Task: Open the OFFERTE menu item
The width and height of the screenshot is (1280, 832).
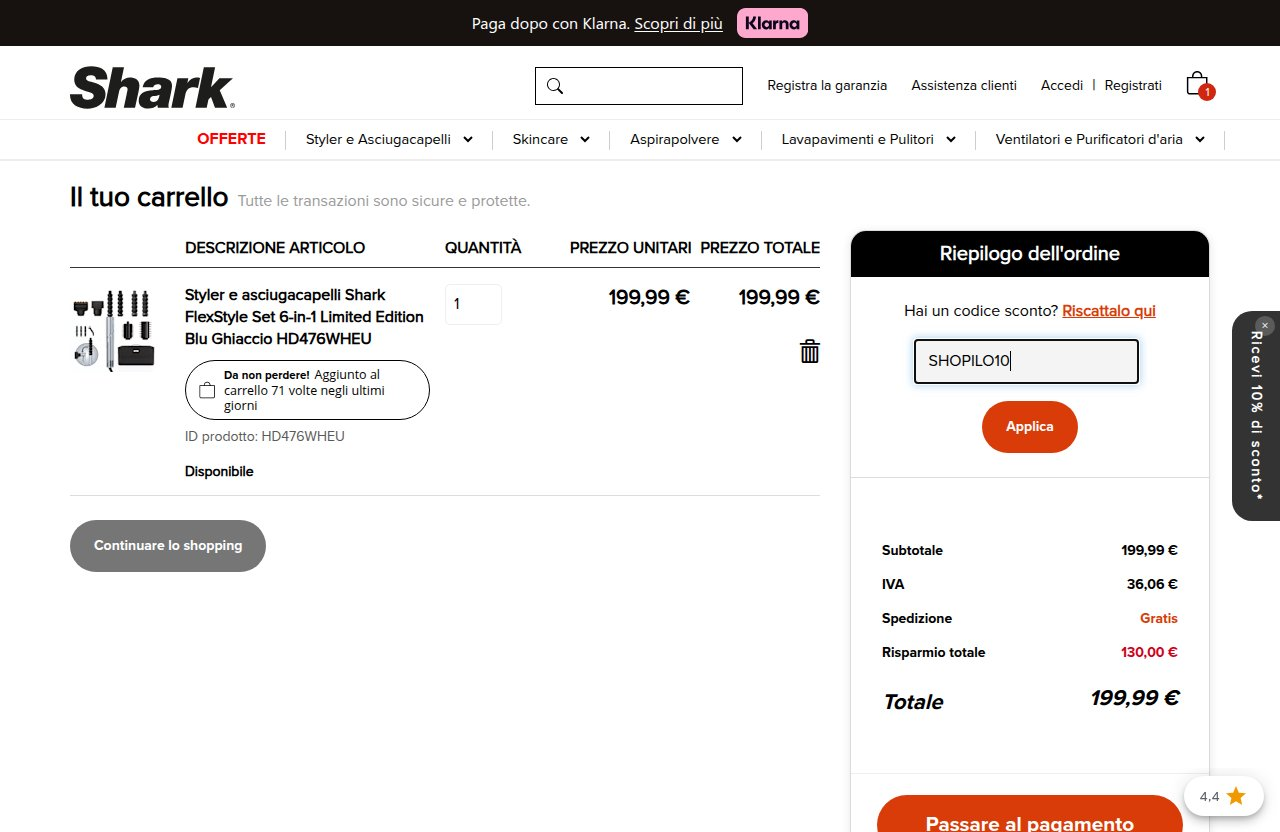Action: pyautogui.click(x=231, y=139)
